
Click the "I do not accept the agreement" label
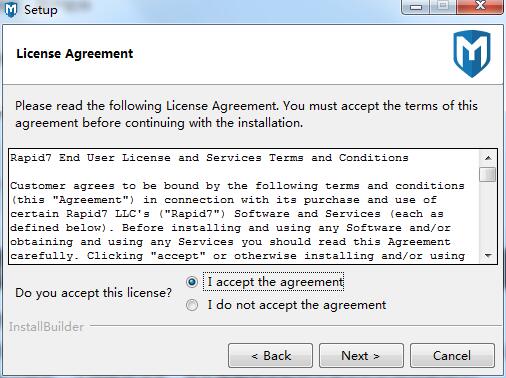(297, 305)
